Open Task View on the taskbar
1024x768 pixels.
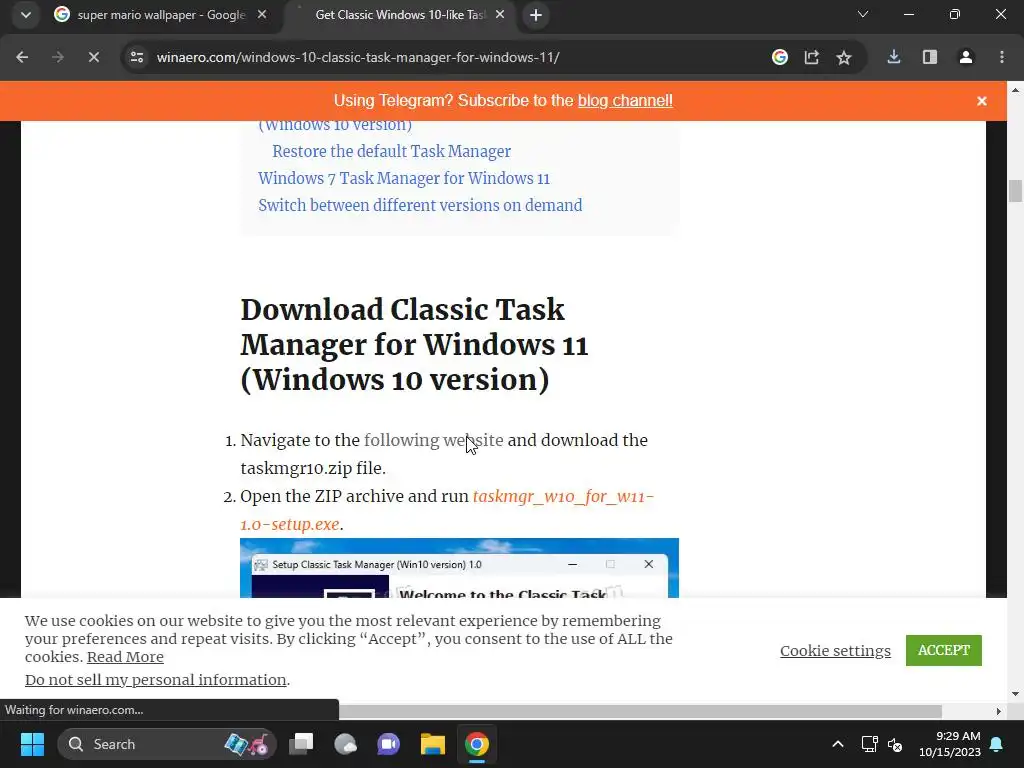(x=302, y=744)
